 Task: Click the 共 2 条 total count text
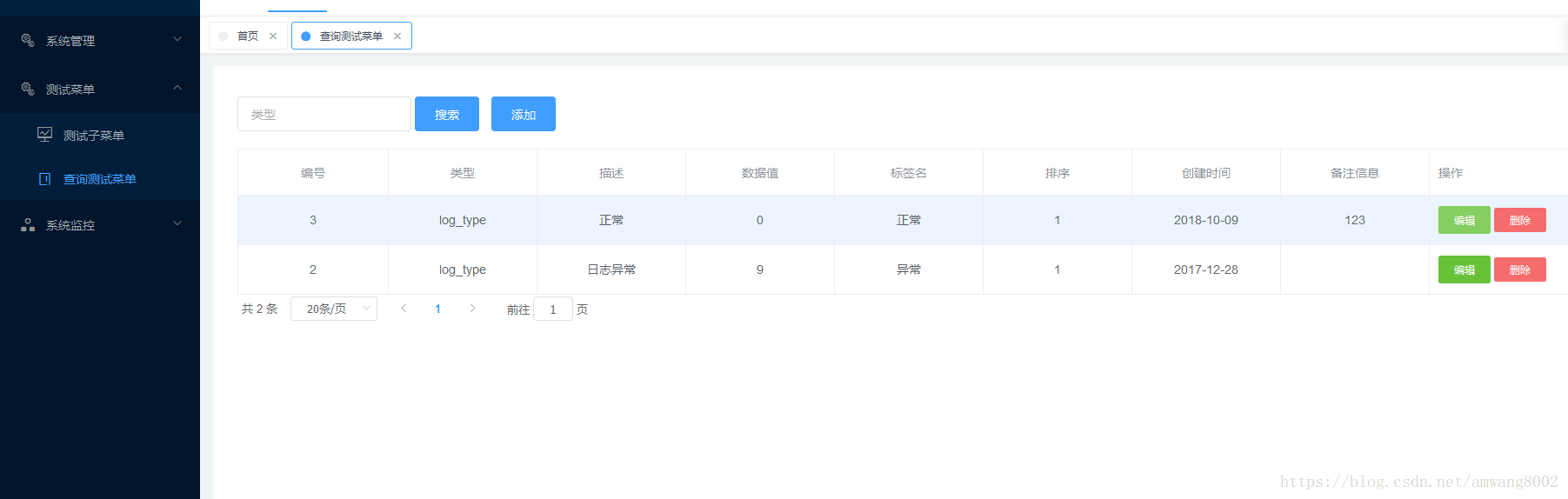pos(259,309)
